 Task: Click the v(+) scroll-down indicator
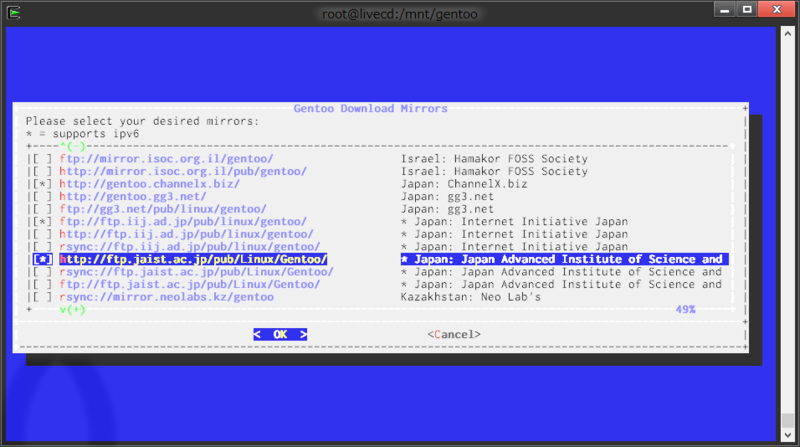pos(73,310)
